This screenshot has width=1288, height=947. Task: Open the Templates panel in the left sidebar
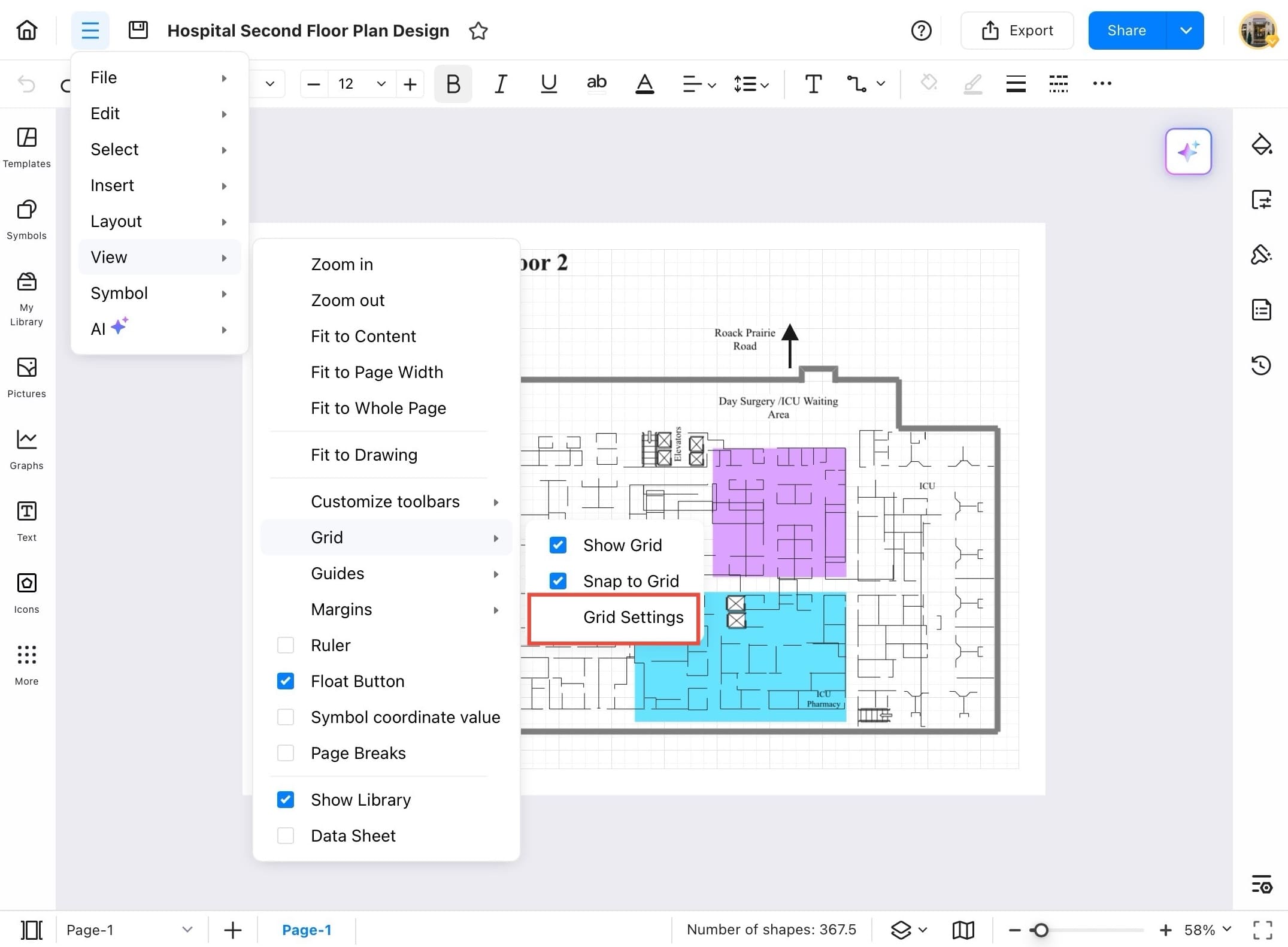coord(26,147)
